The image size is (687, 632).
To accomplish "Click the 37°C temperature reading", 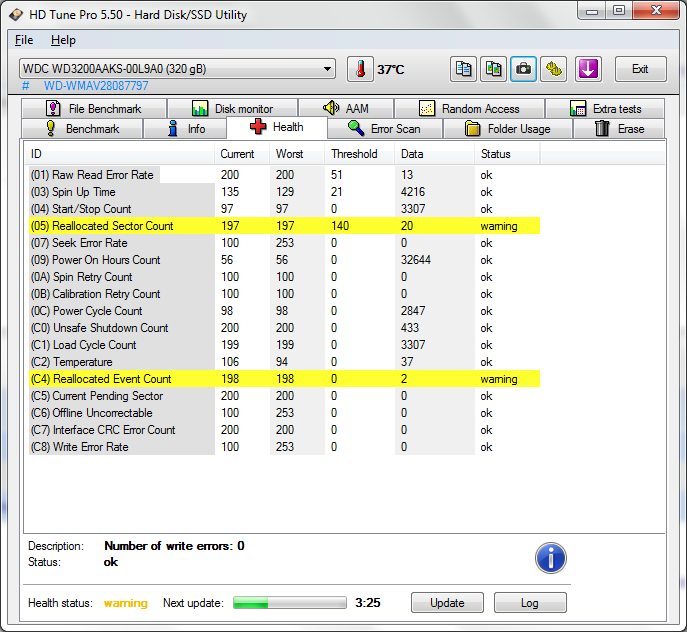I will [x=391, y=70].
